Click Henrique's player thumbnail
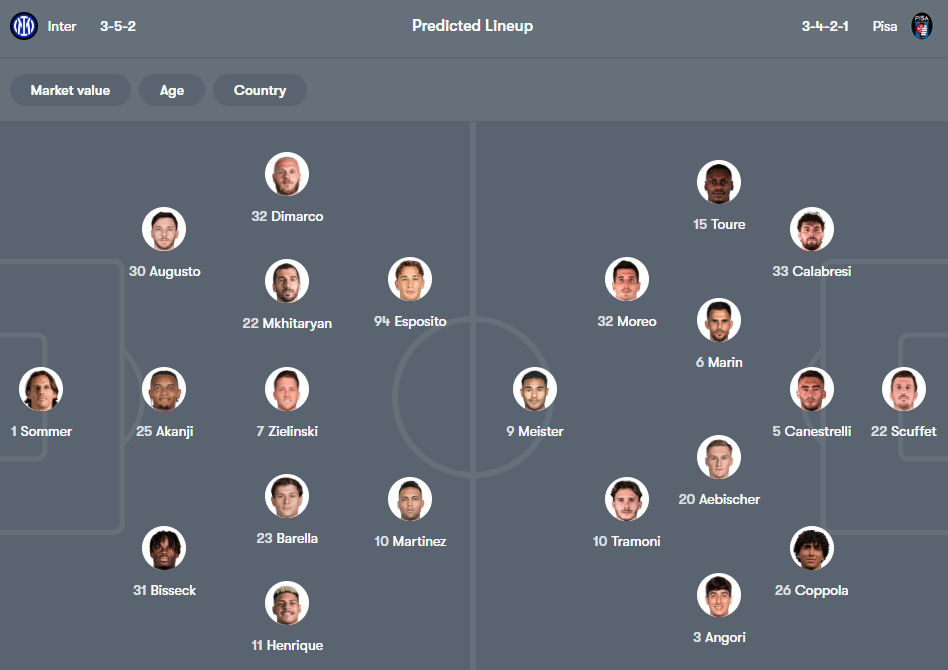 286,603
